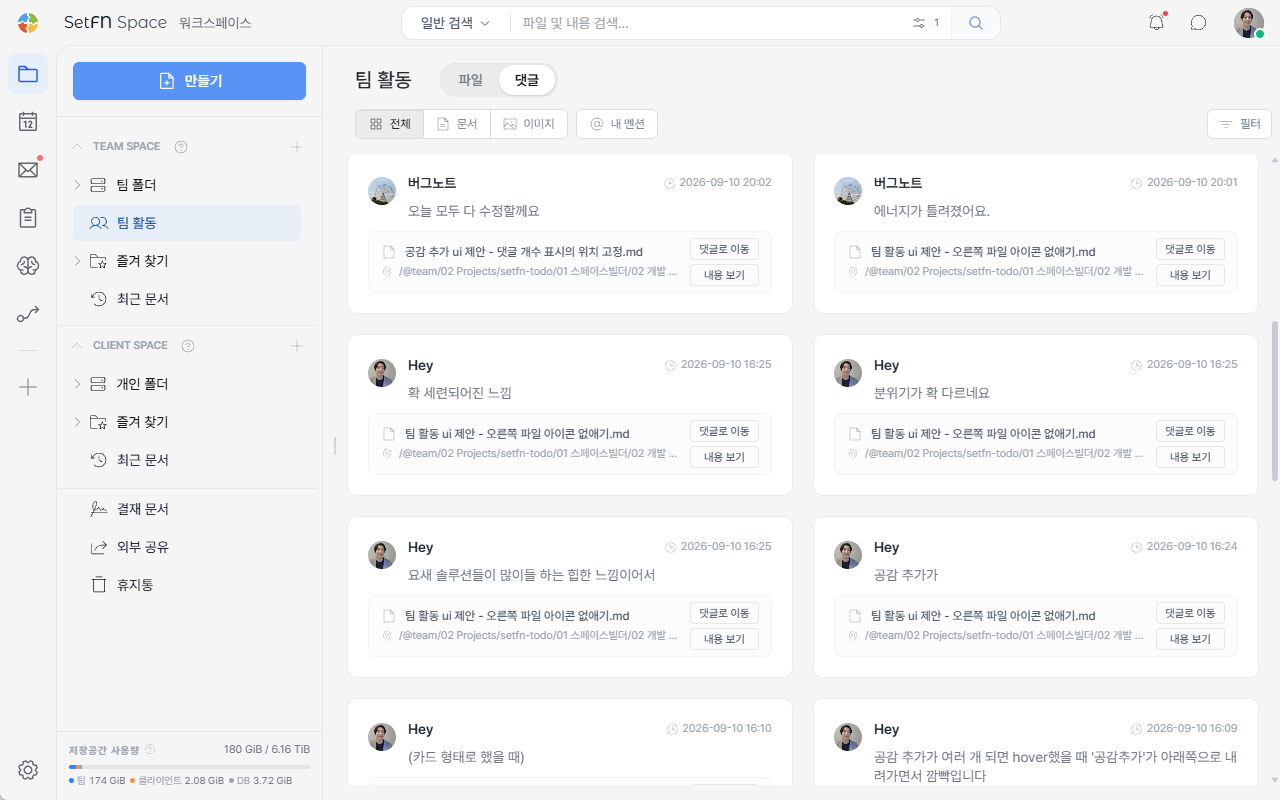Open the brain AI icon in left rail
The height and width of the screenshot is (800, 1280).
point(28,265)
